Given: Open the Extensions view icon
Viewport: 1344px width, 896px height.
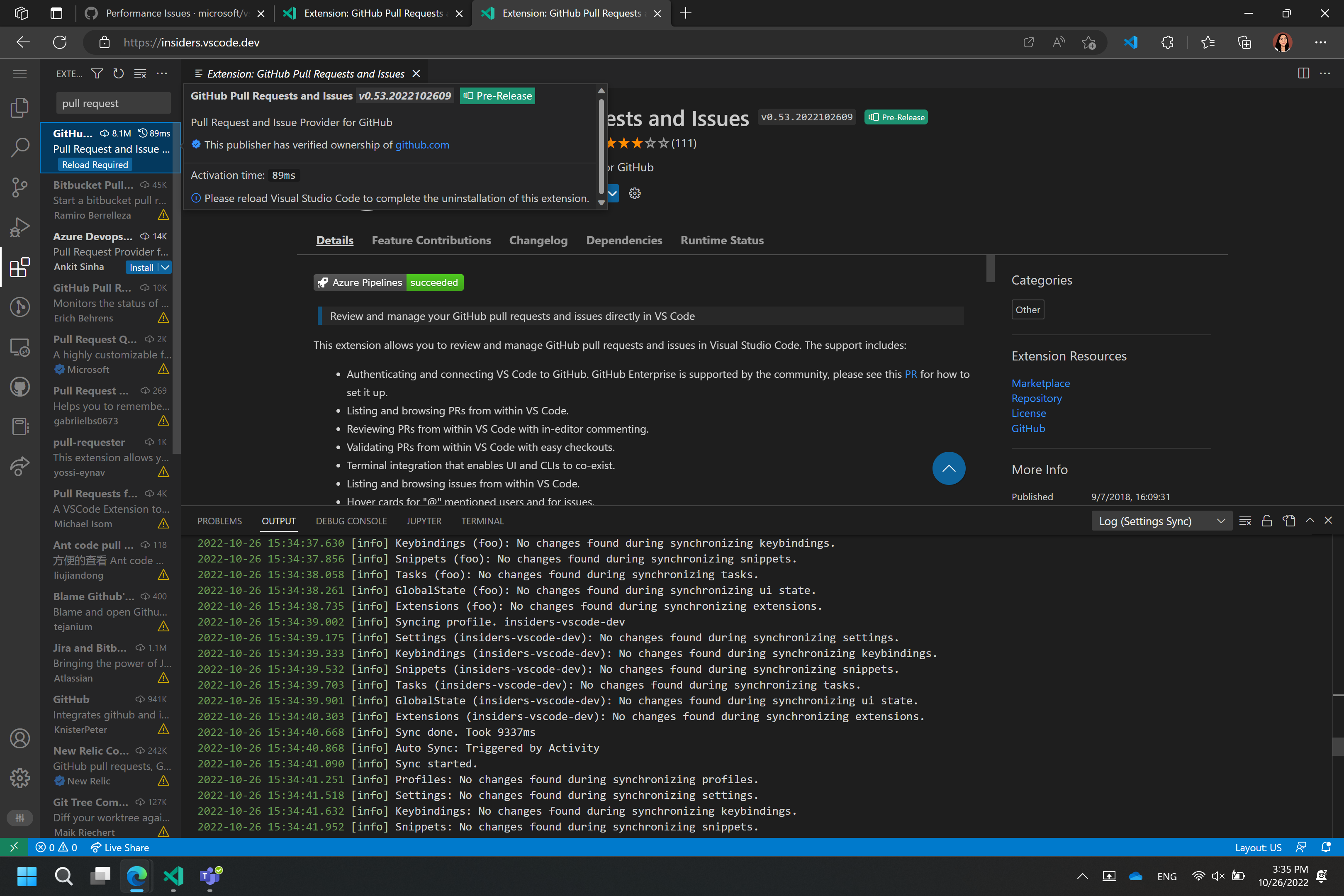Looking at the screenshot, I should click(20, 267).
